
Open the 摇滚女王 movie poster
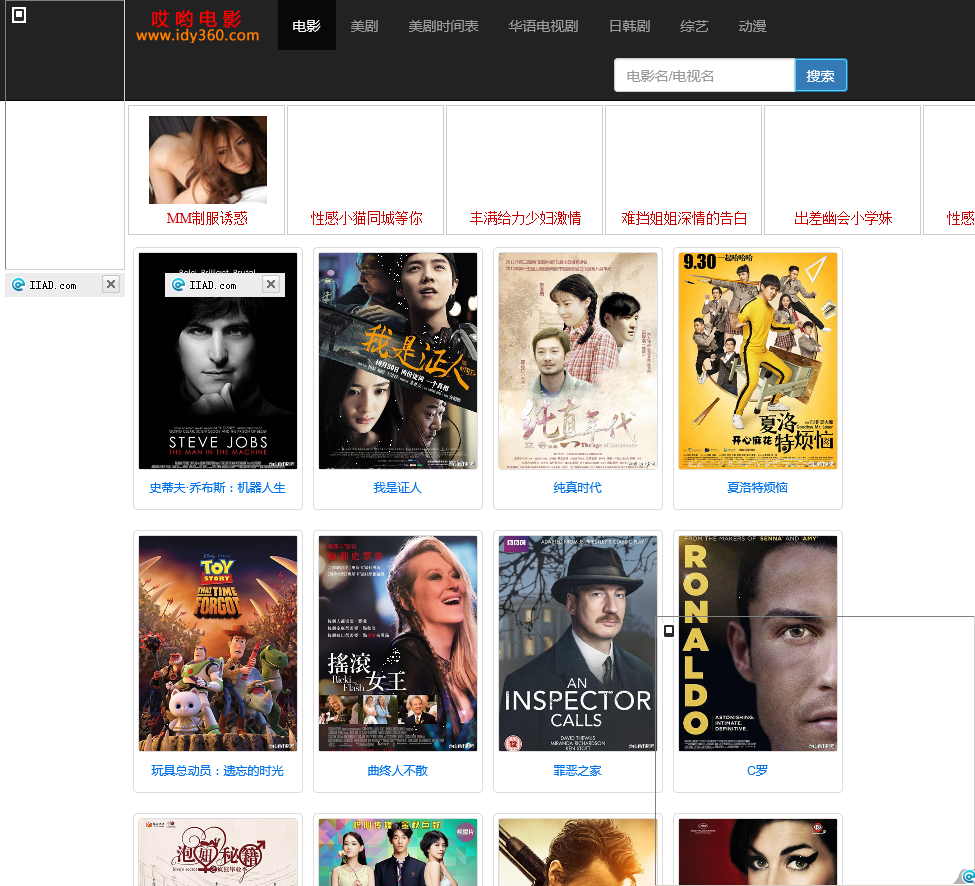[398, 644]
